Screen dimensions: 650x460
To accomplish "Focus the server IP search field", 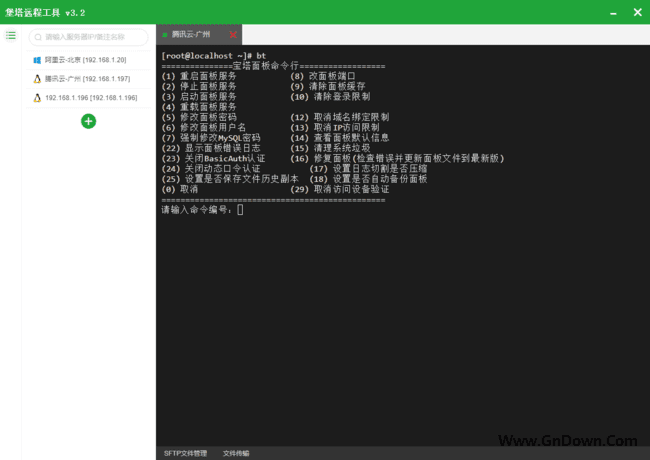I will click(88, 37).
